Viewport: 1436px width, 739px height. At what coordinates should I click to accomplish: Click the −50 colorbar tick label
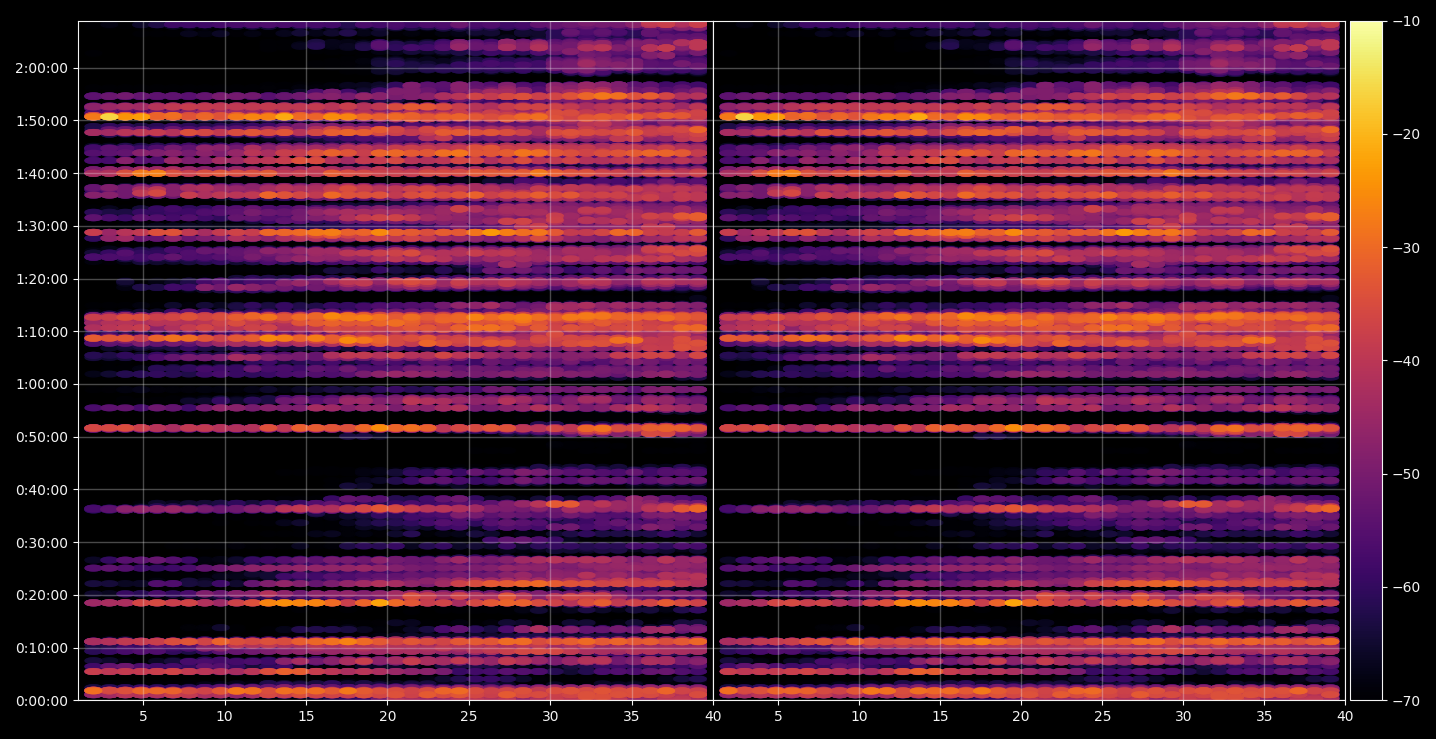(1405, 474)
